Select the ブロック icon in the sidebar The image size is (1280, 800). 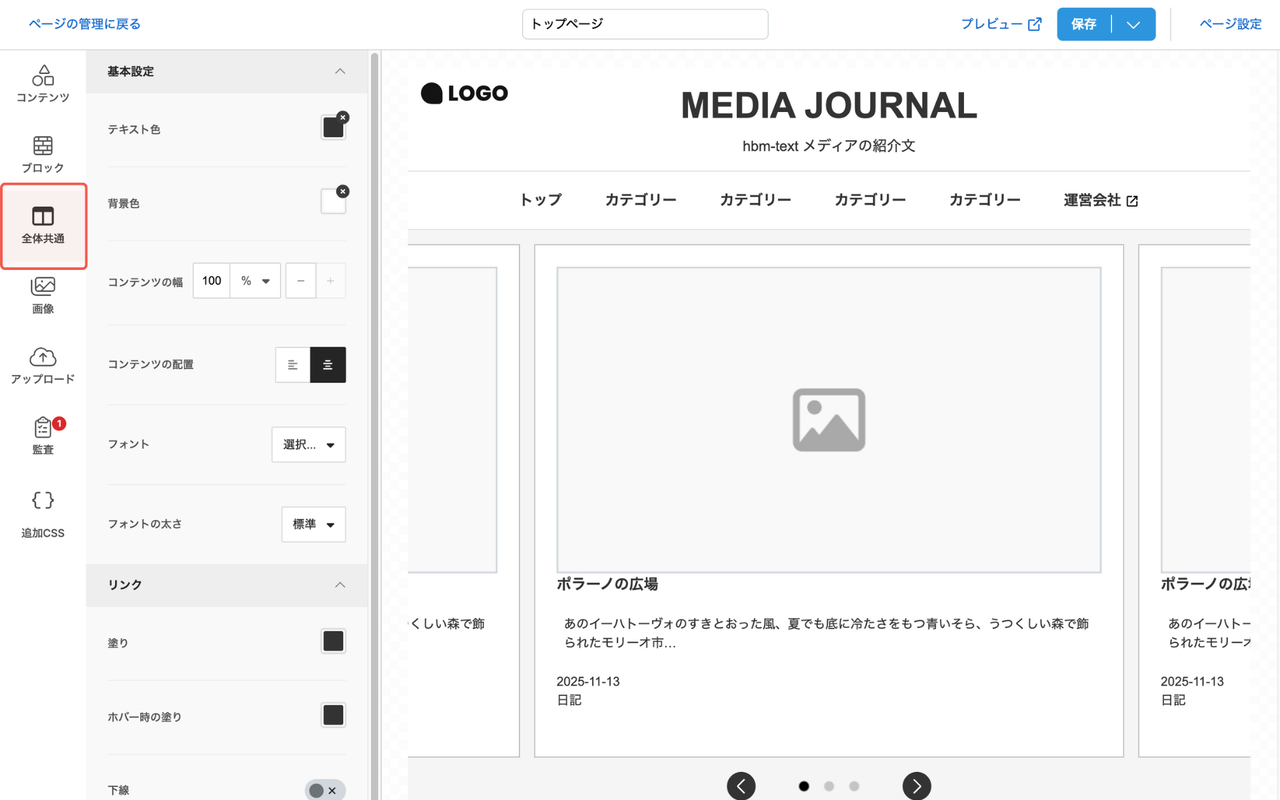(x=42, y=155)
